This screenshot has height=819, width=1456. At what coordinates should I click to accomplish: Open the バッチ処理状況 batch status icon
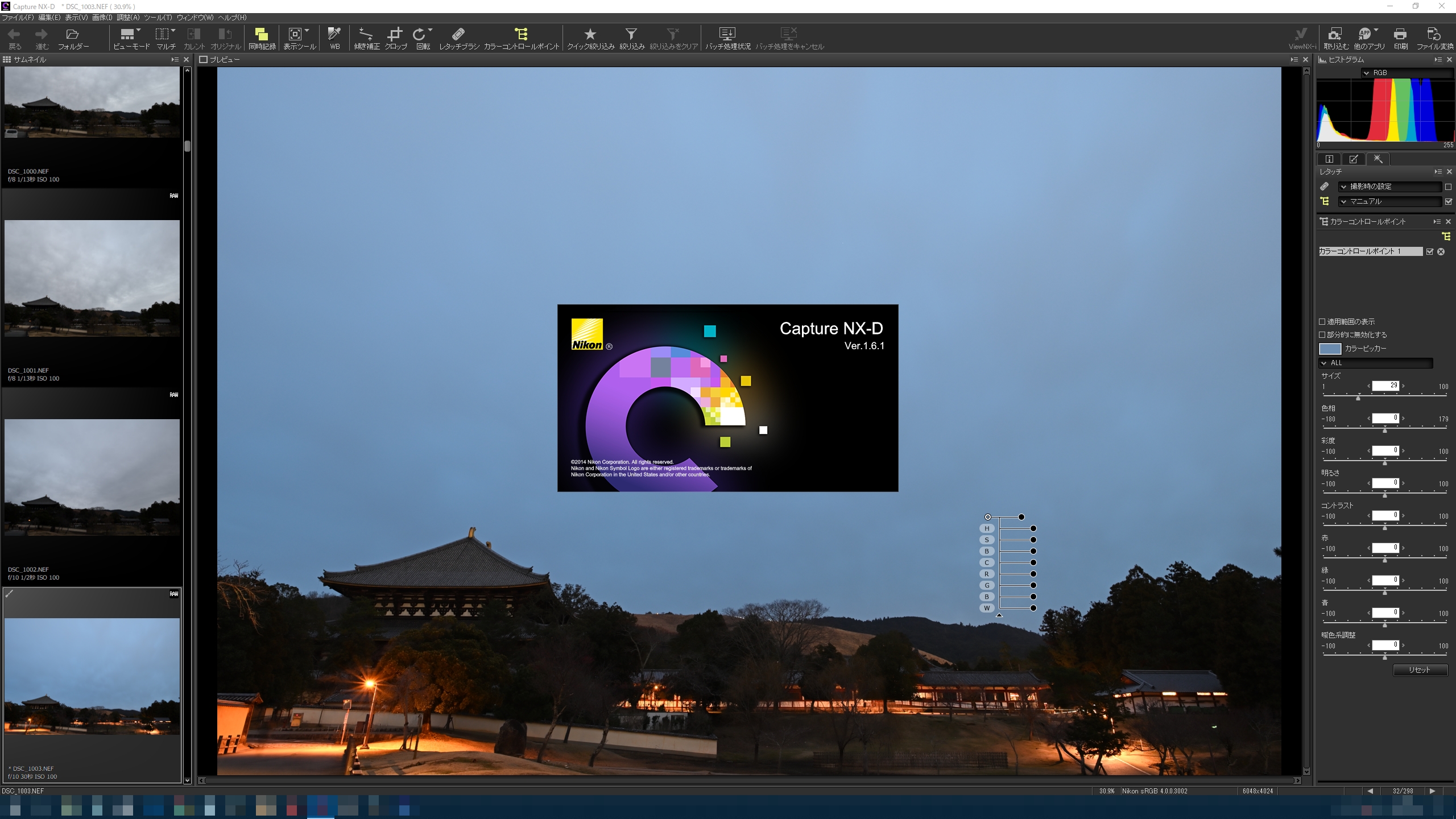pos(727,34)
